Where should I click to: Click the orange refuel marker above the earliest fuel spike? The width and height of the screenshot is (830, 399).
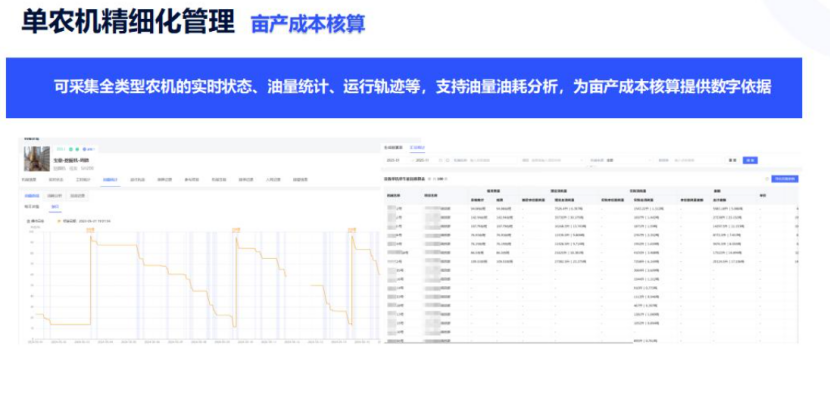coord(91,230)
